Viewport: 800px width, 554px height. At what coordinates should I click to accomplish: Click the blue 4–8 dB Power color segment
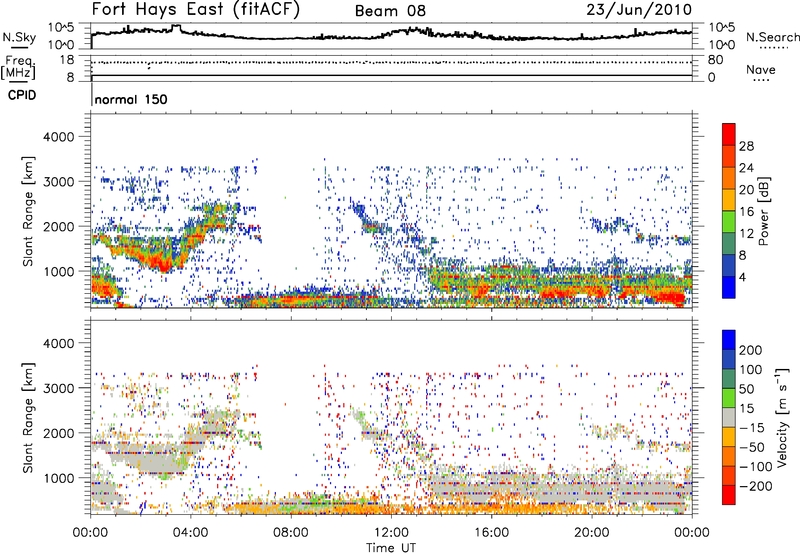pos(729,266)
